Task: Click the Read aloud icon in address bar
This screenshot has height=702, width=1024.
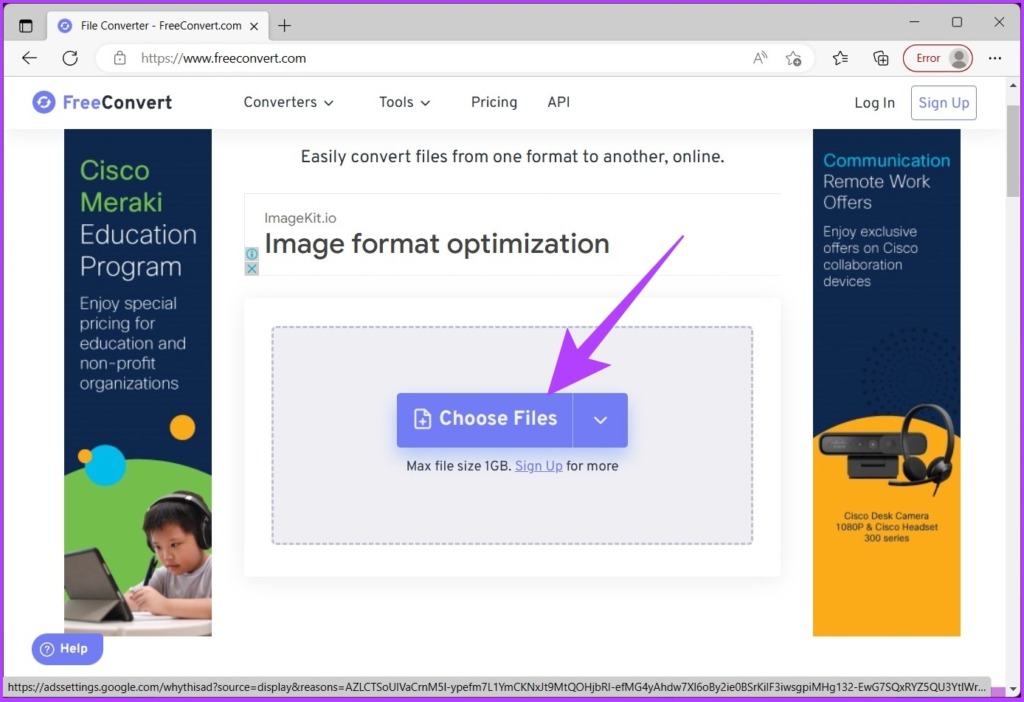Action: pyautogui.click(x=760, y=58)
